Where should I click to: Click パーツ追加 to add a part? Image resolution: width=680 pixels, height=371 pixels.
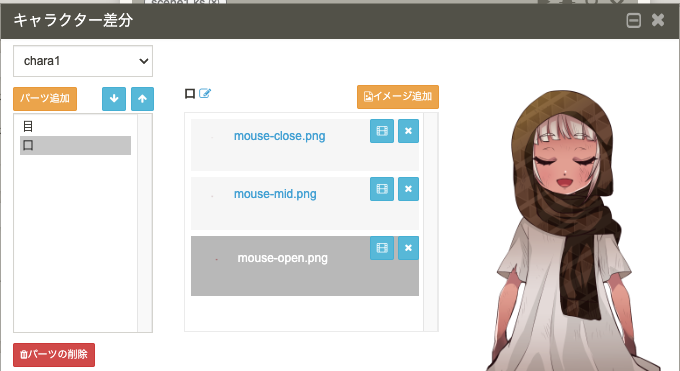(x=45, y=99)
